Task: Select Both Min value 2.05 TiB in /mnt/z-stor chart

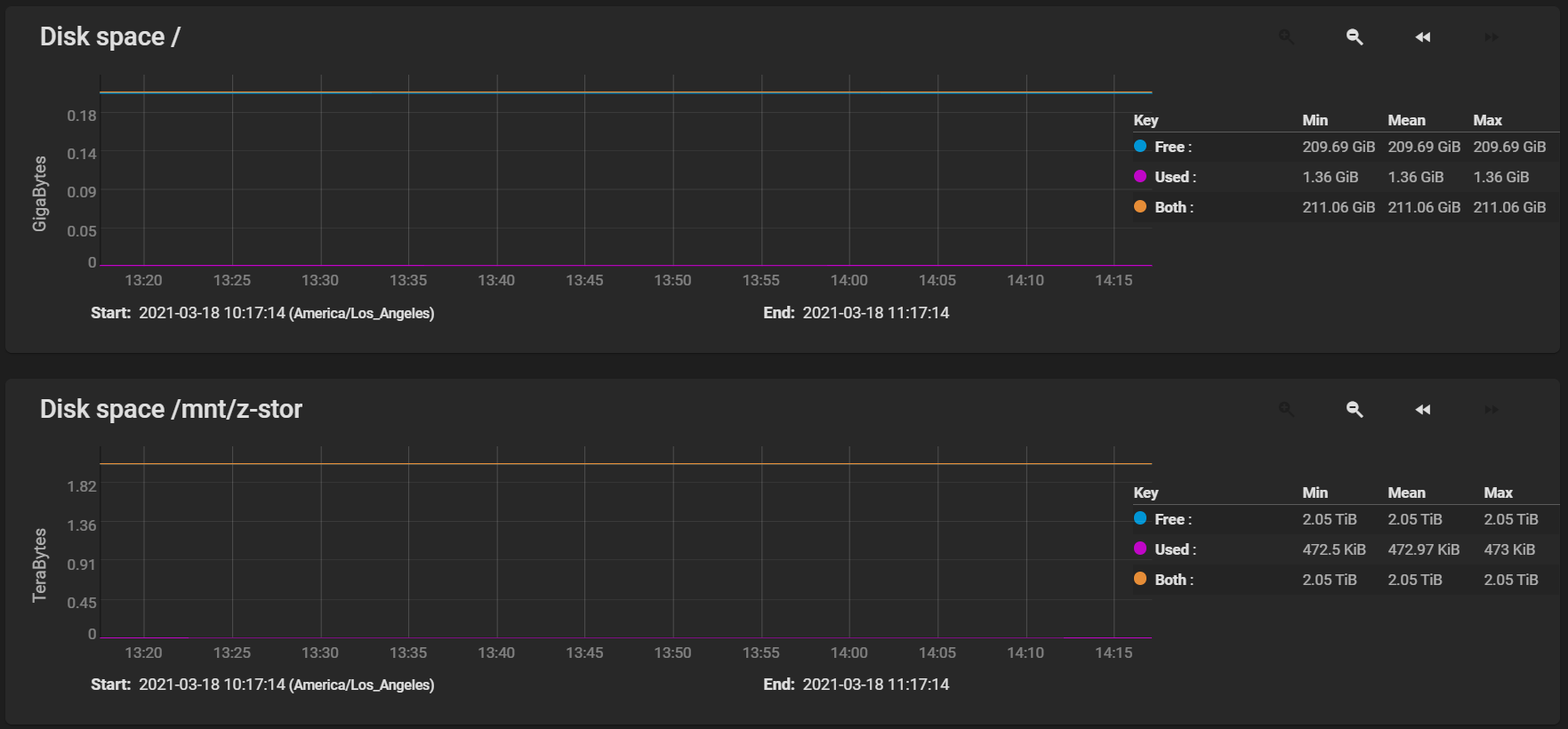Action: [1330, 580]
